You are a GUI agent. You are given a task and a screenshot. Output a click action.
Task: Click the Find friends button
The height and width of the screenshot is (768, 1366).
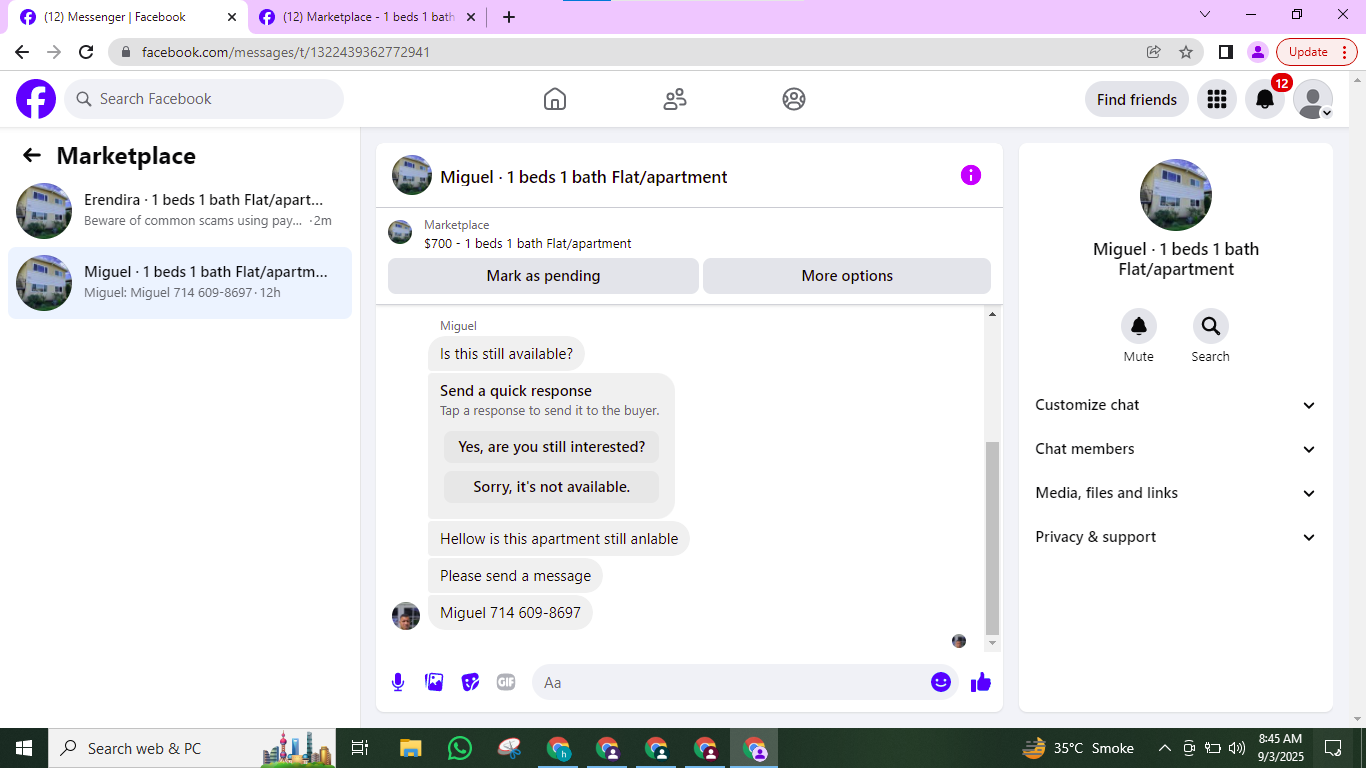(x=1137, y=99)
